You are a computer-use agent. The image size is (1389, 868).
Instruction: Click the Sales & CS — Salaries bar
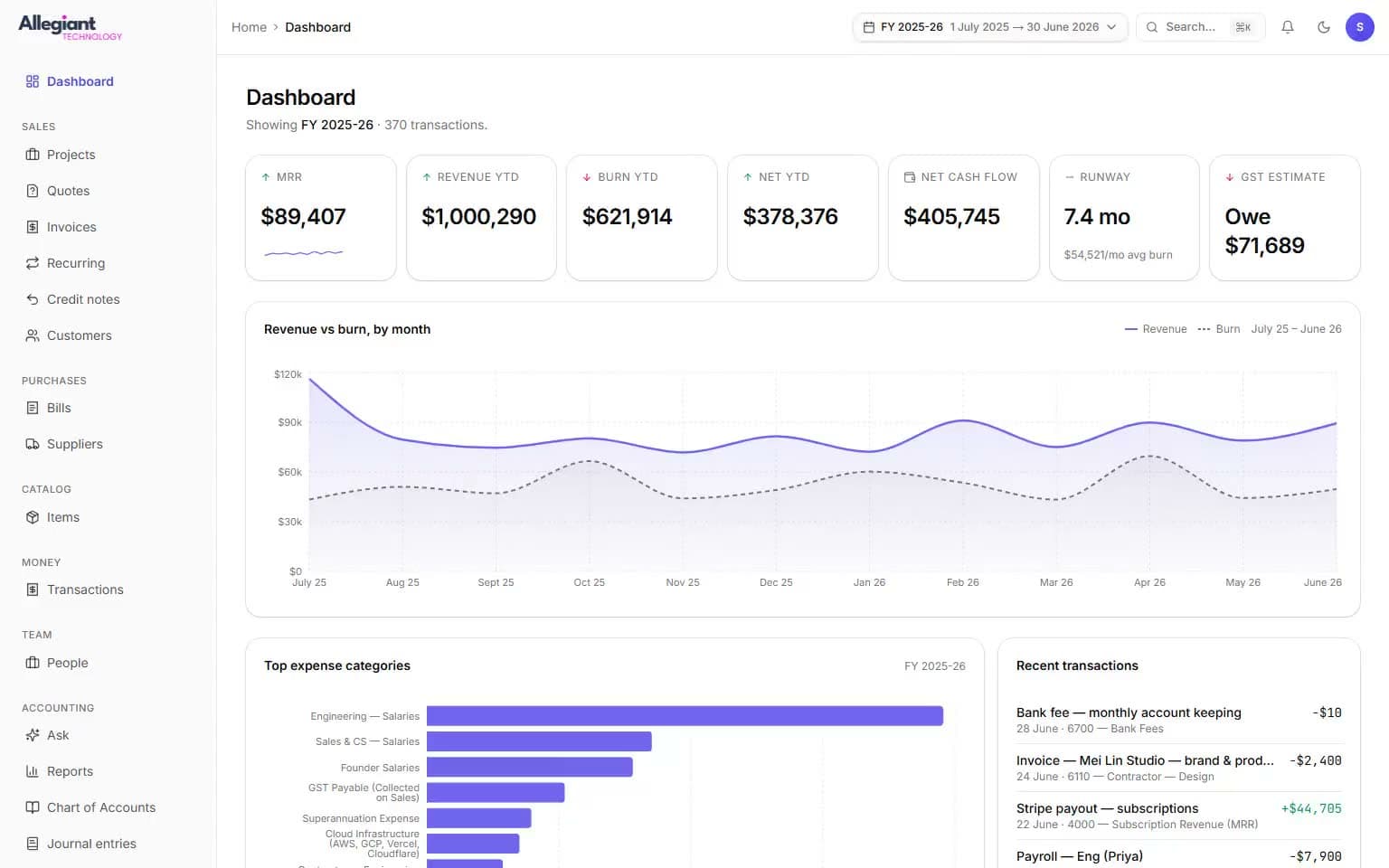(539, 741)
